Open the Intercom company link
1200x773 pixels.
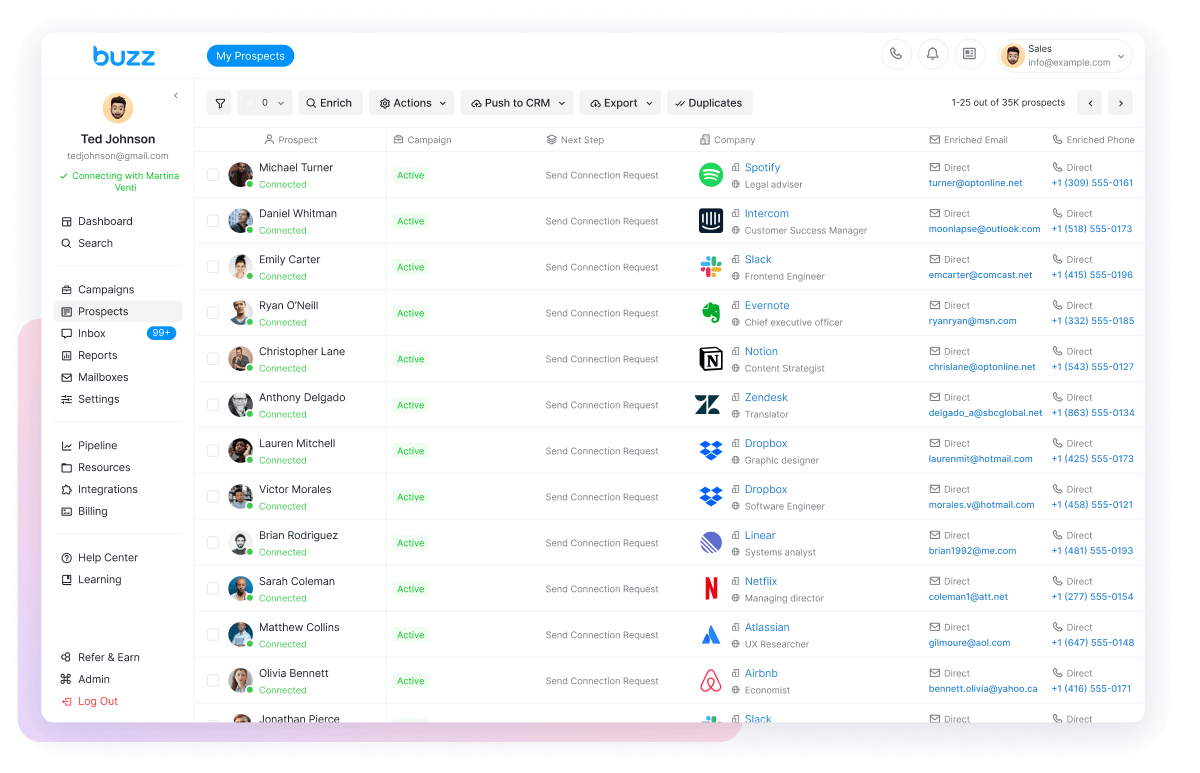pos(766,214)
